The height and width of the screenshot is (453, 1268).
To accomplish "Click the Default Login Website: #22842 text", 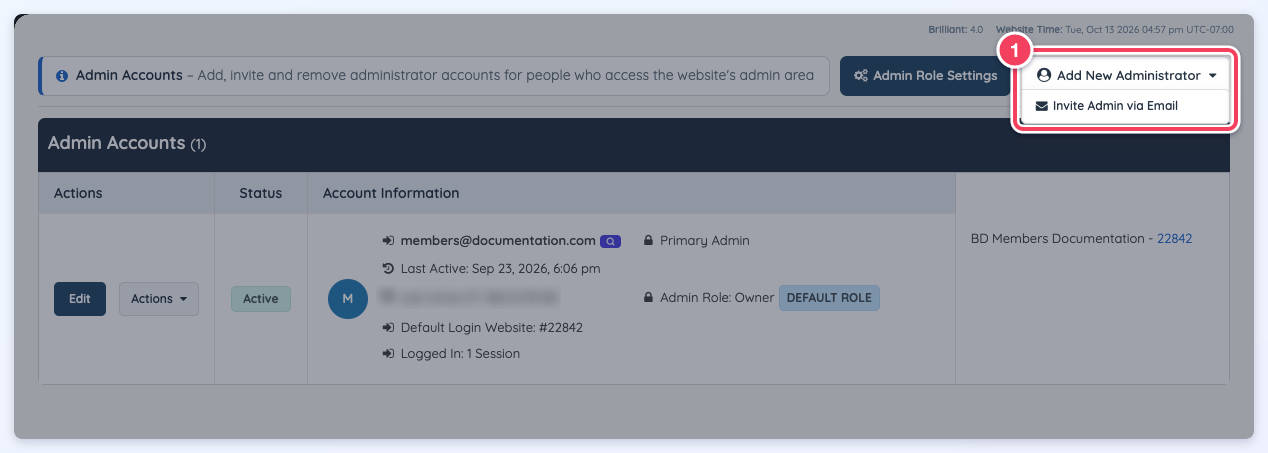I will coord(492,327).
